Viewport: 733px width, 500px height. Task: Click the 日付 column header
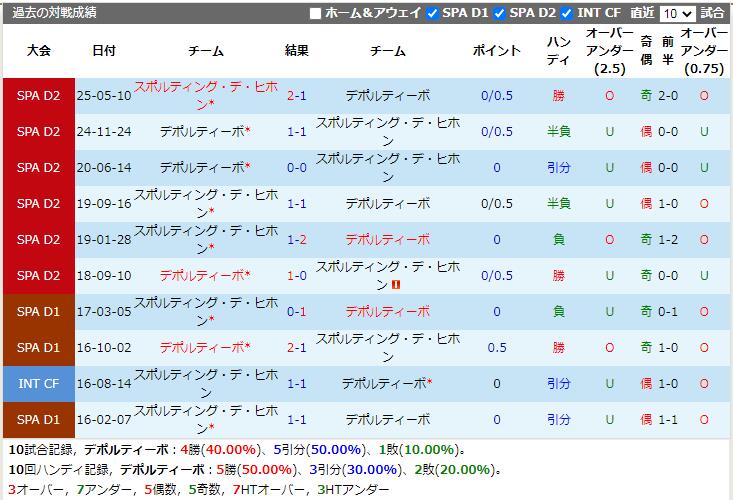[x=104, y=50]
